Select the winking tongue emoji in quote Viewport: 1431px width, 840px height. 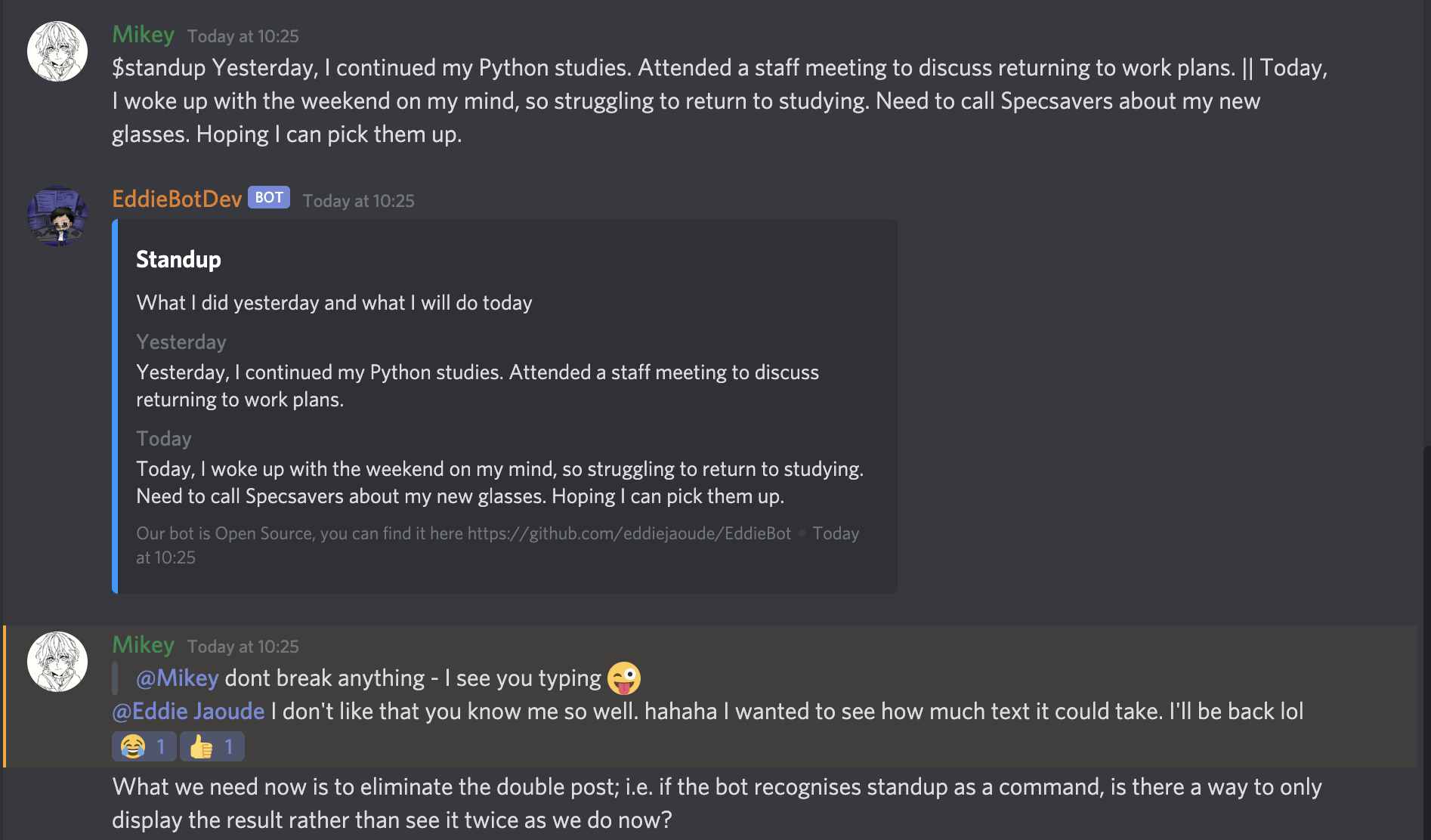coord(624,678)
